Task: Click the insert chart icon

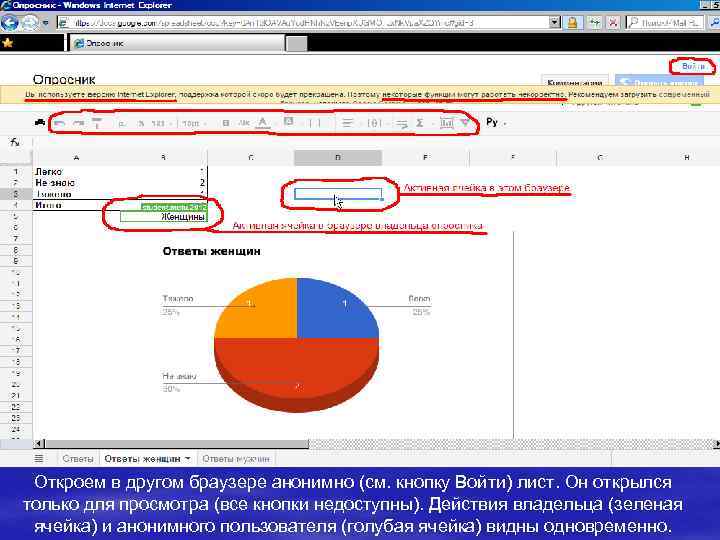Action: (446, 123)
